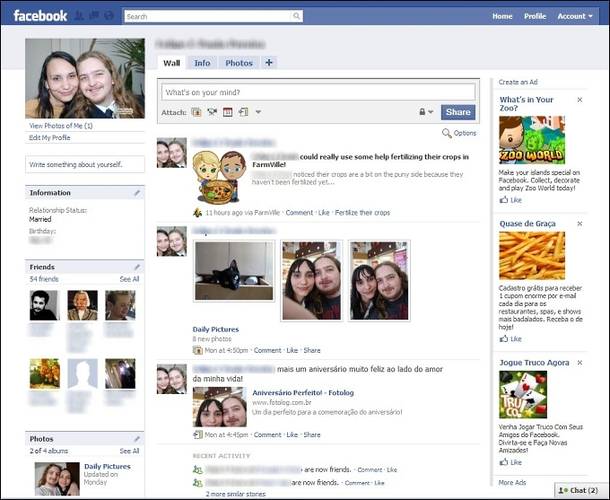Image resolution: width=610 pixels, height=500 pixels.
Task: Like the Jogue Truco ad
Action: [511, 462]
